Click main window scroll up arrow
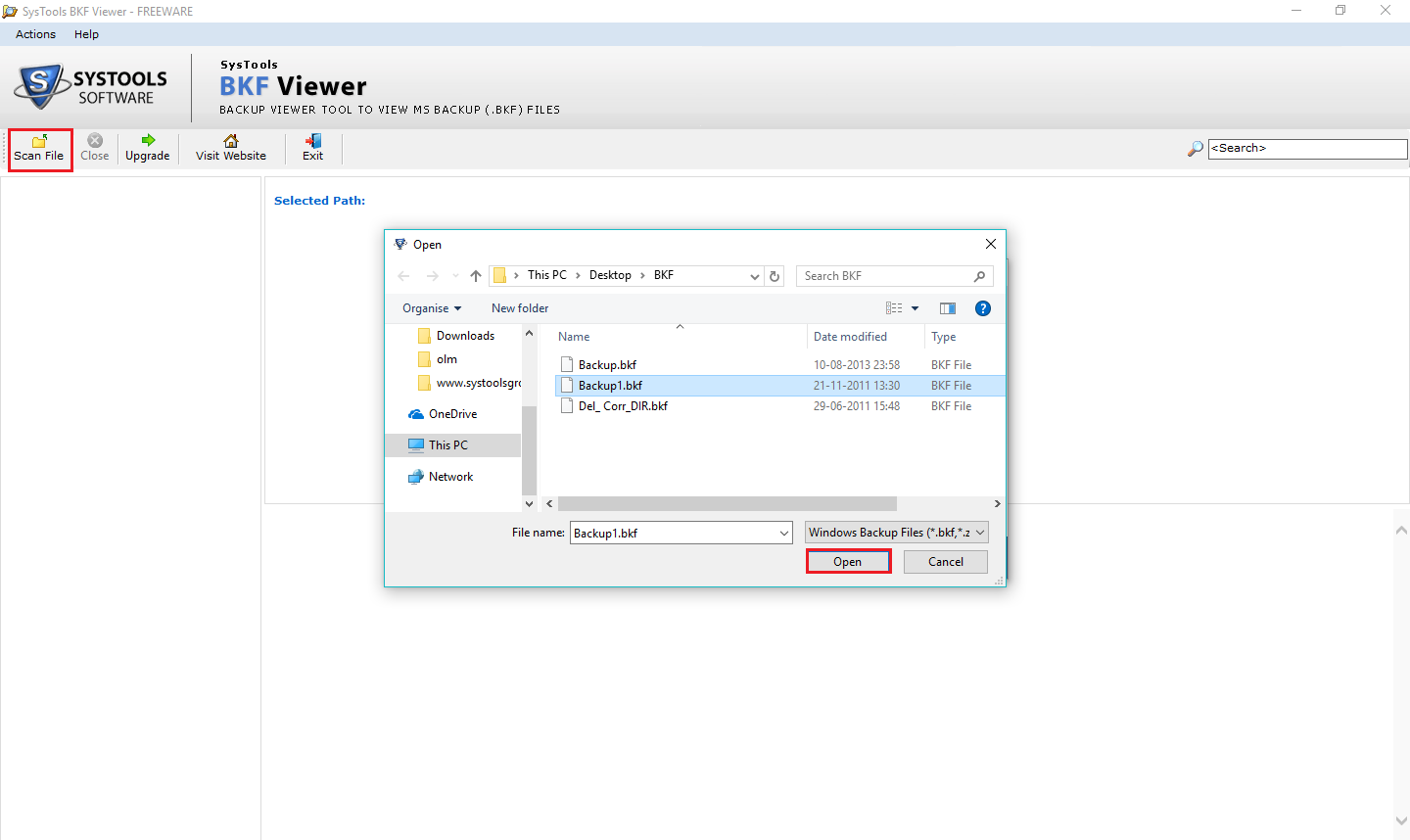 pyautogui.click(x=1401, y=530)
